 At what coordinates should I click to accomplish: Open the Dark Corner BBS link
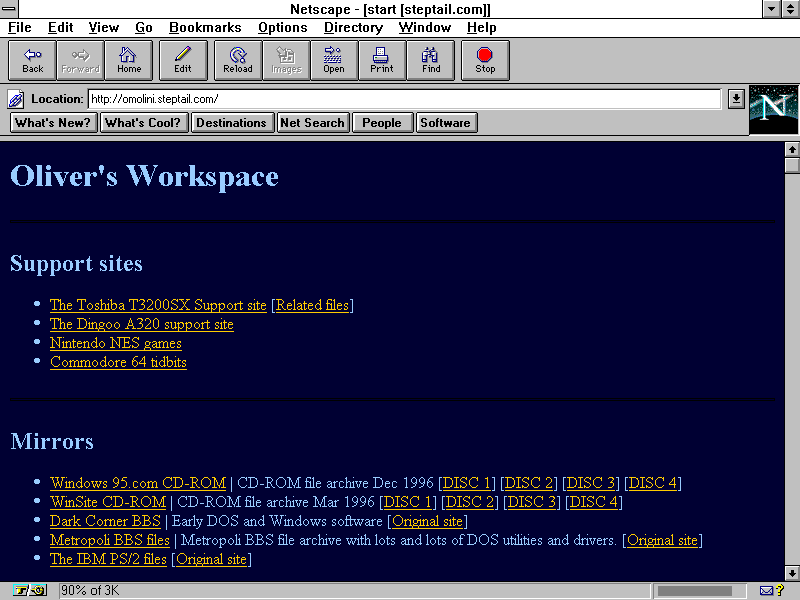pyautogui.click(x=105, y=521)
